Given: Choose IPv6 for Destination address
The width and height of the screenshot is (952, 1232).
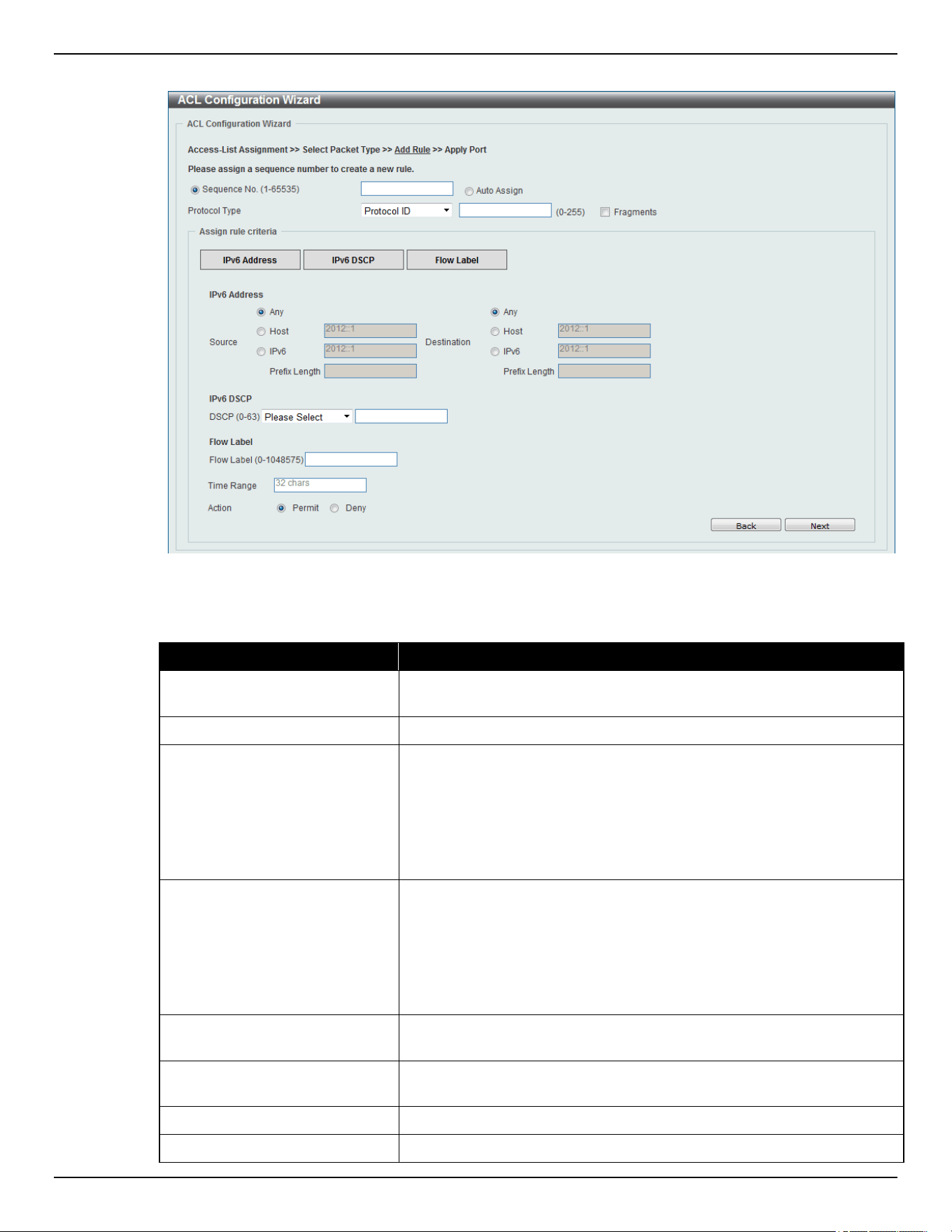Looking at the screenshot, I should [495, 352].
